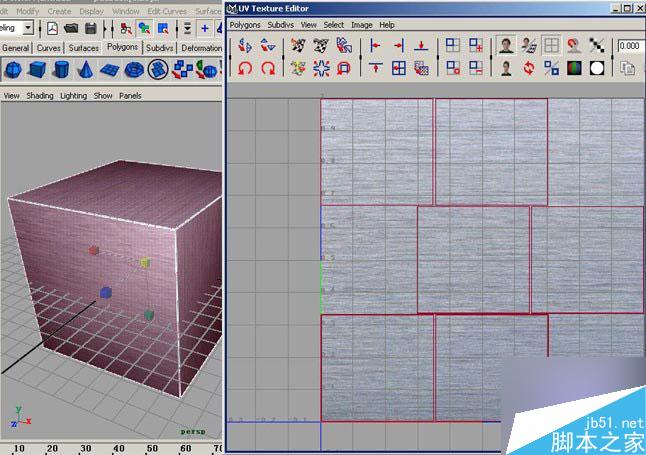Switch to the Deformation shelf tab

201,48
